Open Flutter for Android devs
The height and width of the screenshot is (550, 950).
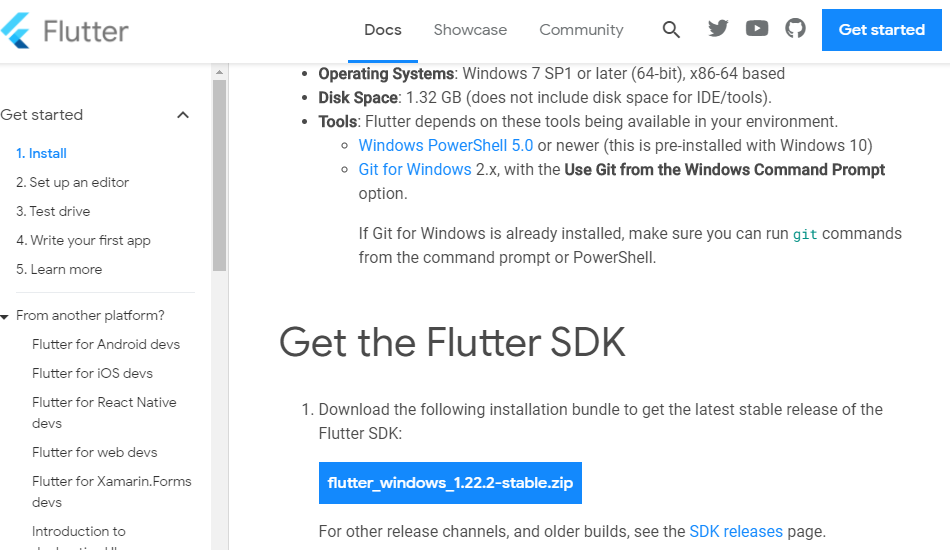pyautogui.click(x=106, y=344)
